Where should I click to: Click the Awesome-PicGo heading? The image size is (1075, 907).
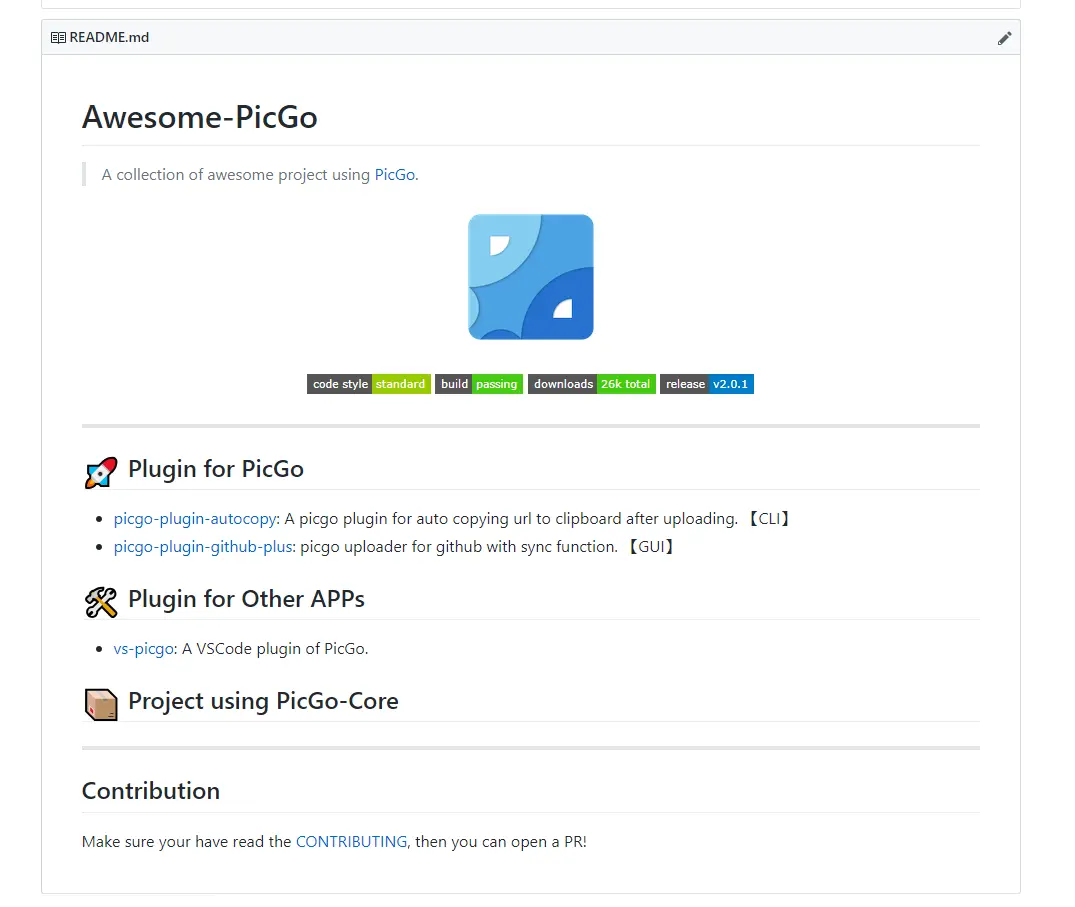coord(200,117)
